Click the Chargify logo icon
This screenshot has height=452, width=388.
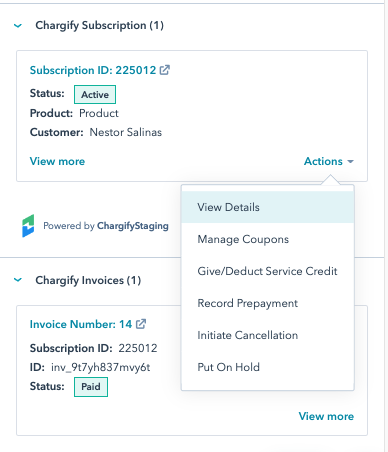(x=28, y=226)
